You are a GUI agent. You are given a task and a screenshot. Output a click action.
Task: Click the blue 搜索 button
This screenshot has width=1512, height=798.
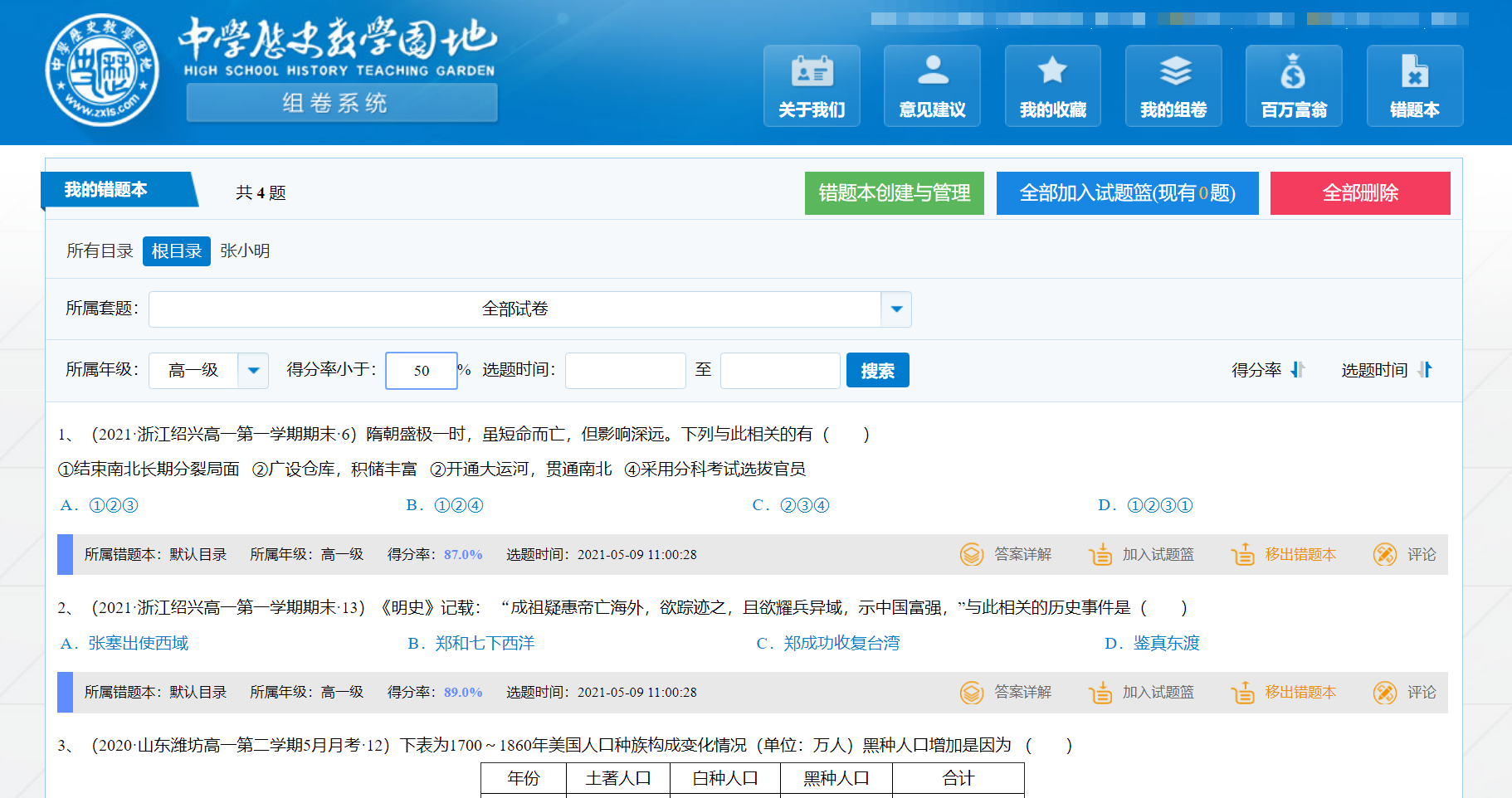[x=877, y=370]
